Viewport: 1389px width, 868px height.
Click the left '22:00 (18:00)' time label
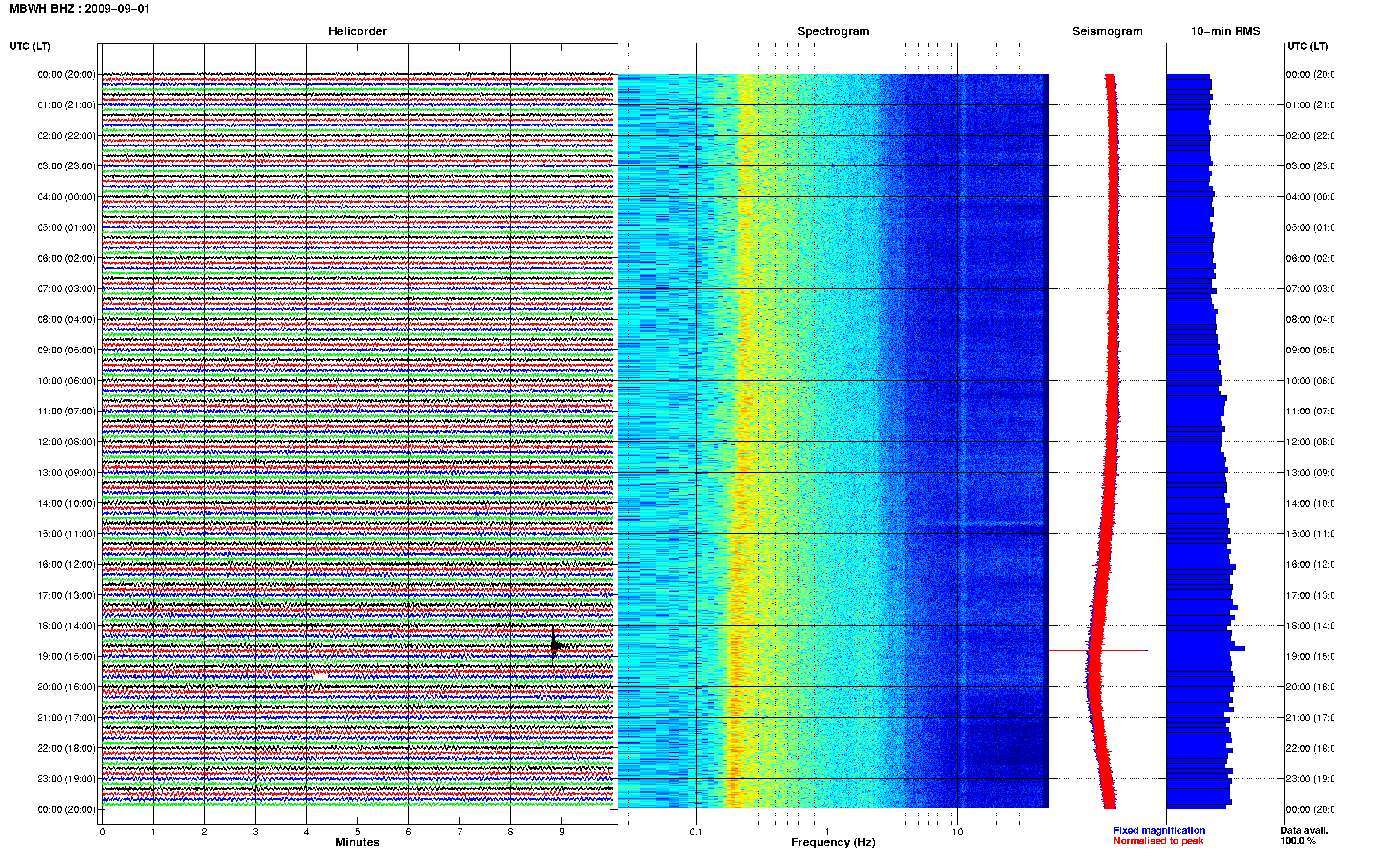pyautogui.click(x=66, y=748)
